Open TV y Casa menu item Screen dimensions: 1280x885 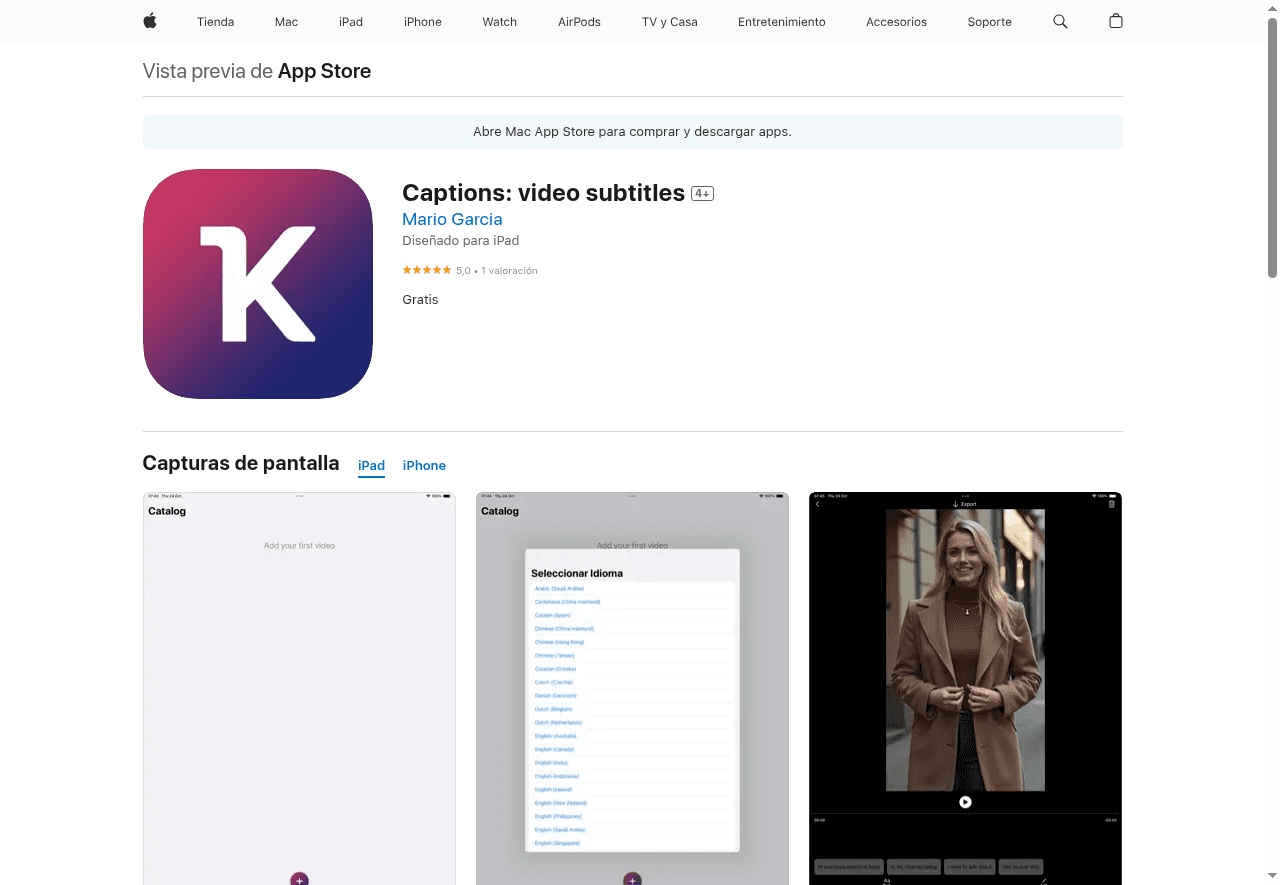(x=669, y=21)
